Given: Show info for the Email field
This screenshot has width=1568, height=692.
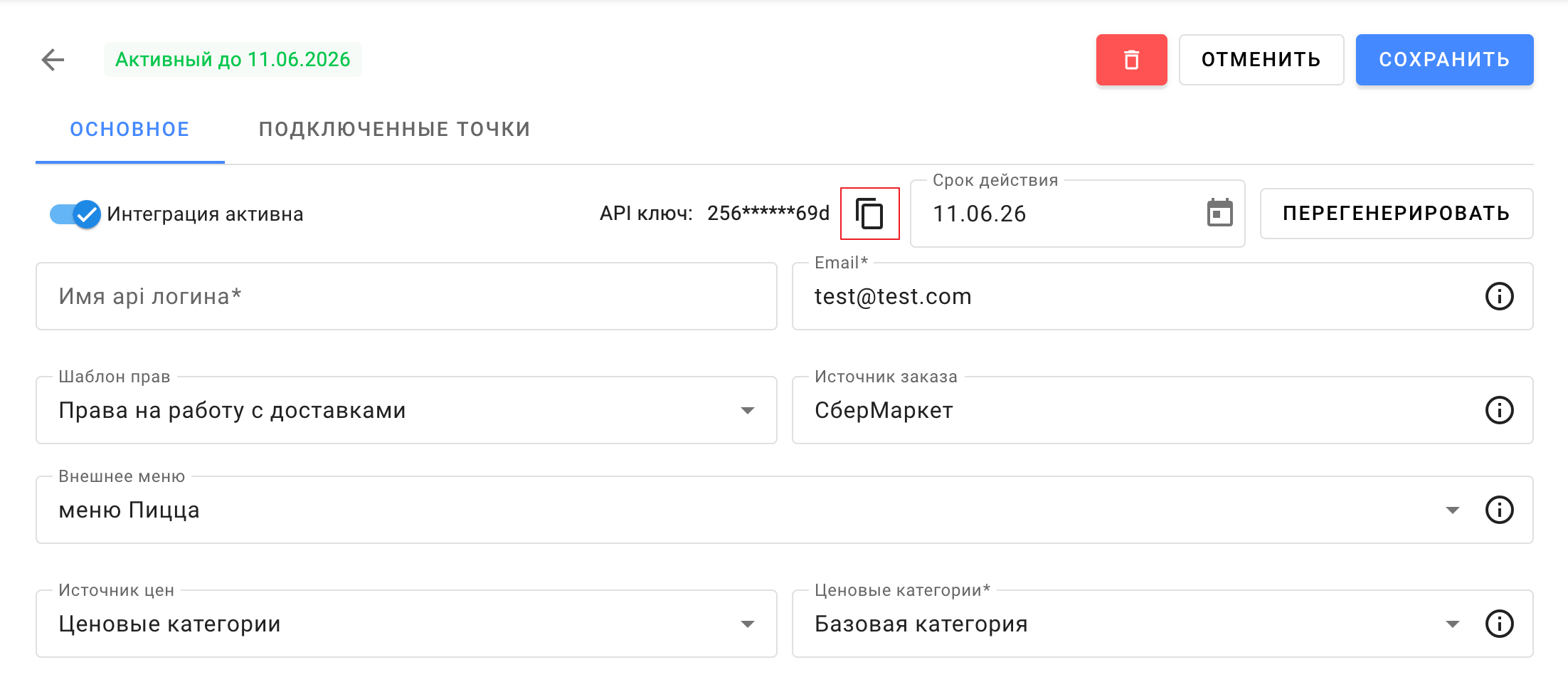Looking at the screenshot, I should point(1499,296).
